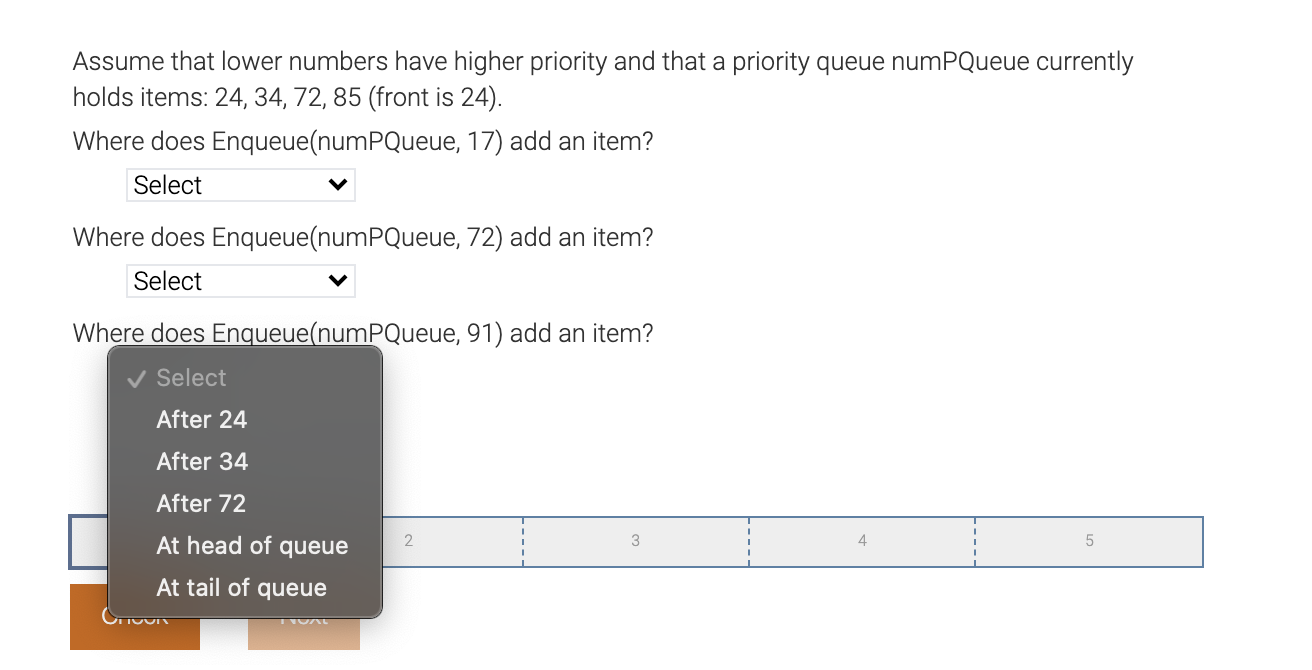This screenshot has width=1312, height=670.
Task: Pick At tail of queue option
Action: point(240,587)
